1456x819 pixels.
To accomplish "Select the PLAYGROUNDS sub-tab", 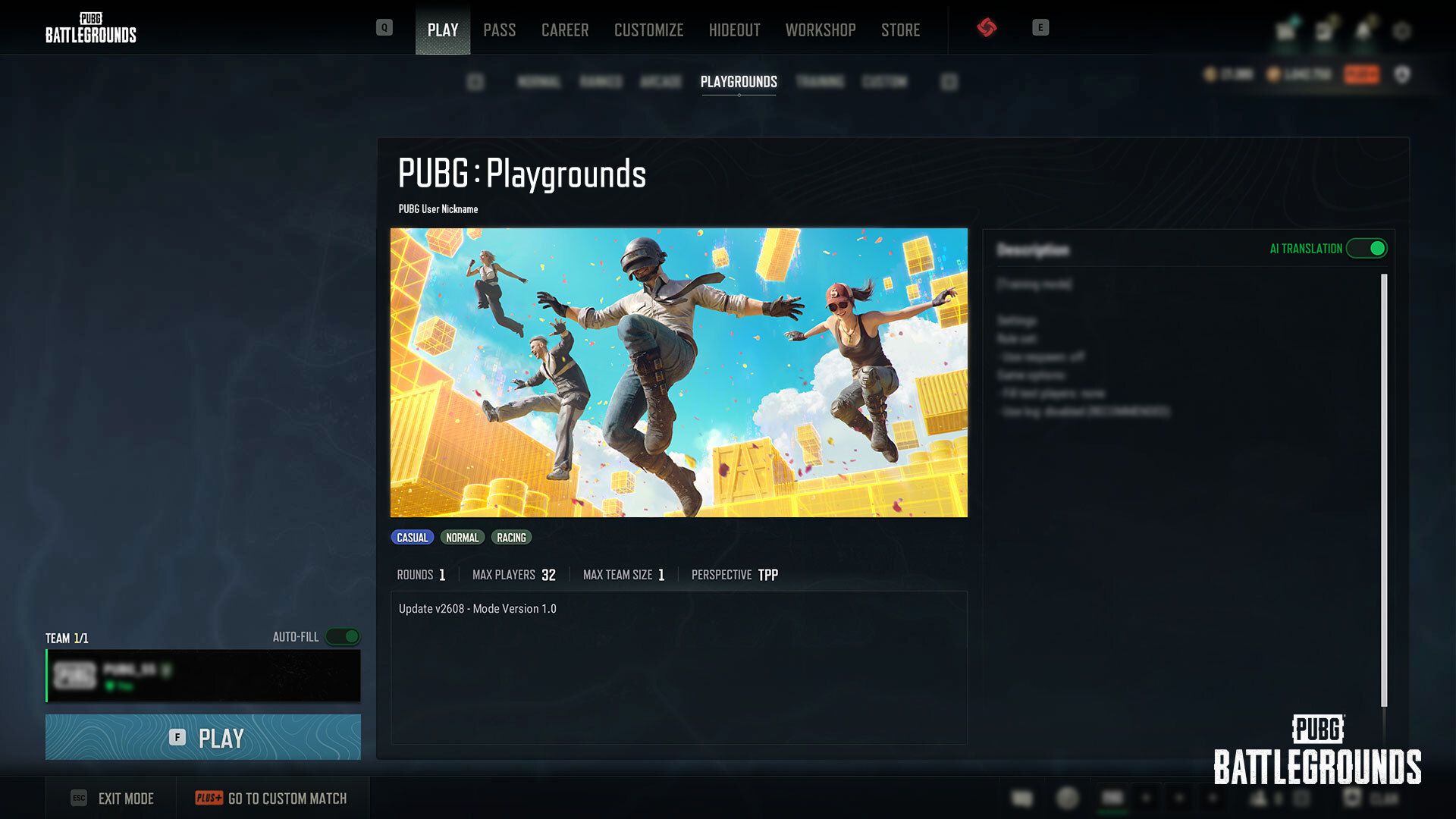I will pos(739,82).
